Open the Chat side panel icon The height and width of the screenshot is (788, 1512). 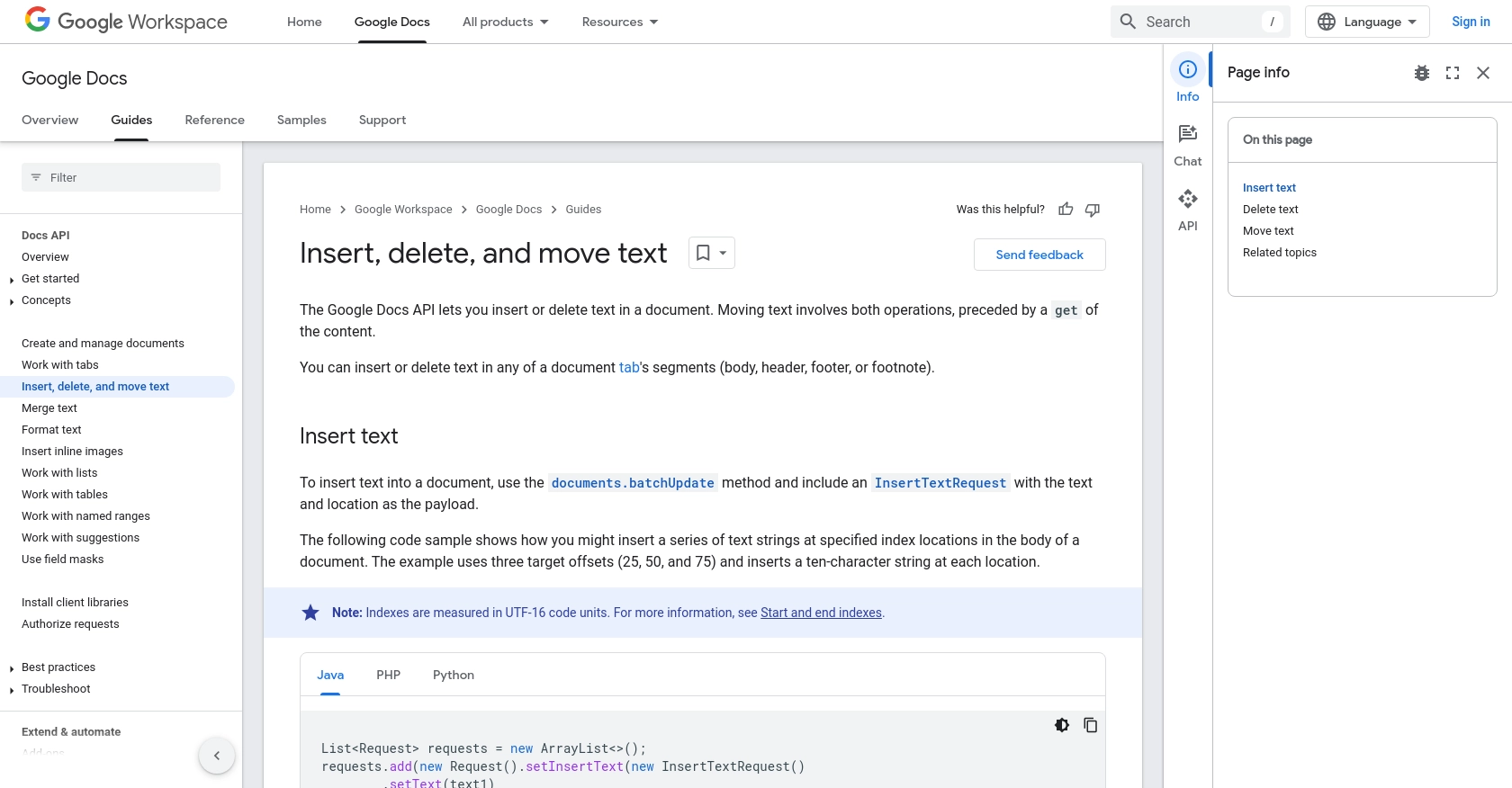1188,134
